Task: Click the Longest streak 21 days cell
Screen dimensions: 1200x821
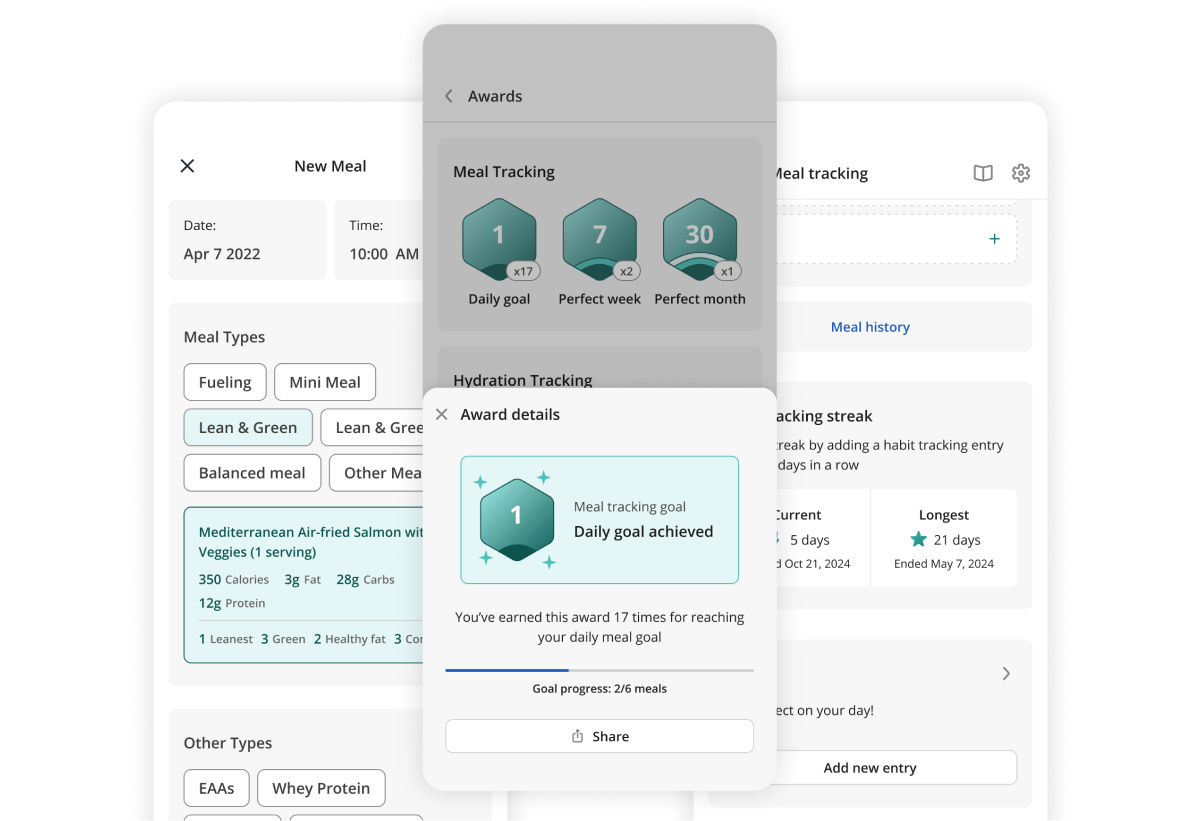Action: point(944,537)
